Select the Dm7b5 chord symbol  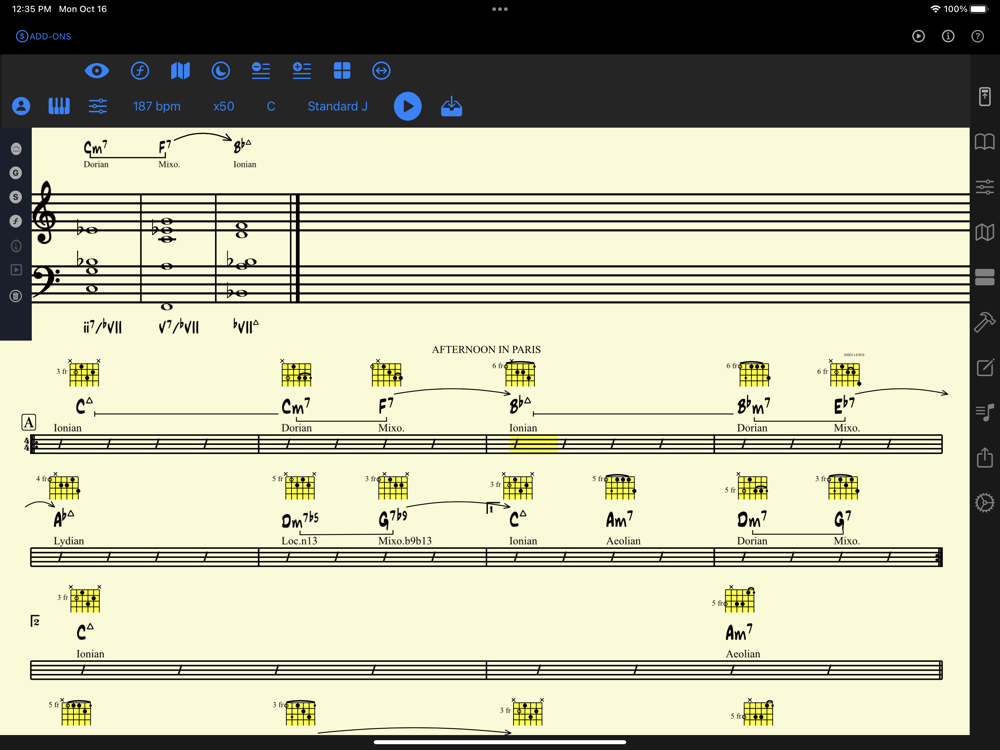pyautogui.click(x=300, y=519)
